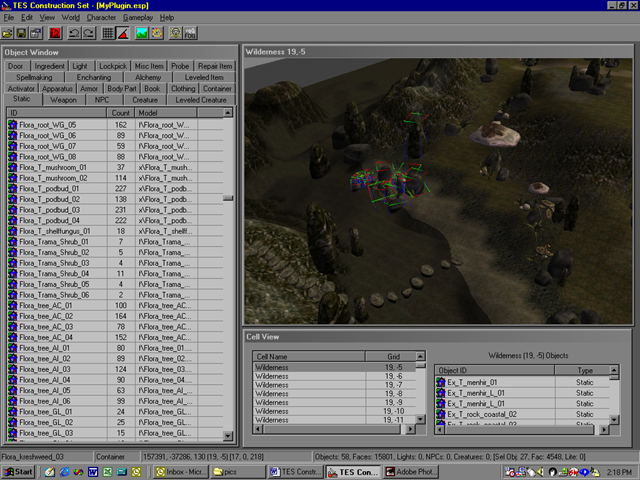Open the Gameplay menu
This screenshot has width=640, height=480.
click(138, 18)
